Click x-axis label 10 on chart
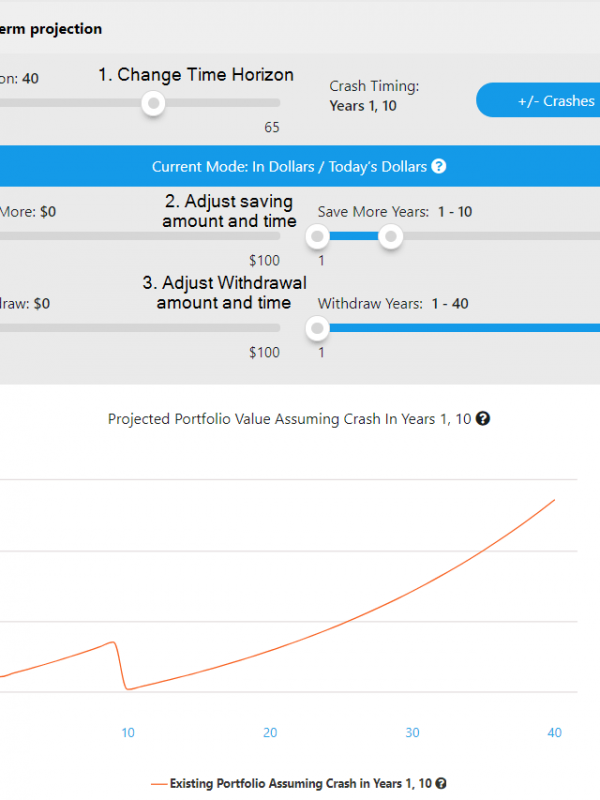The height and width of the screenshot is (800, 600). point(128,733)
